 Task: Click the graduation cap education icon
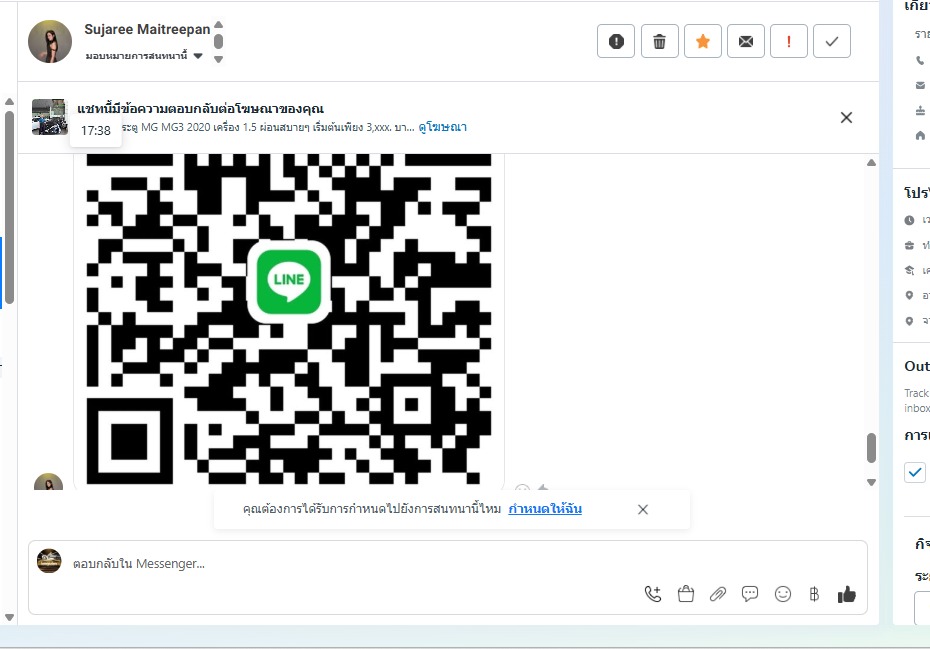(x=909, y=271)
